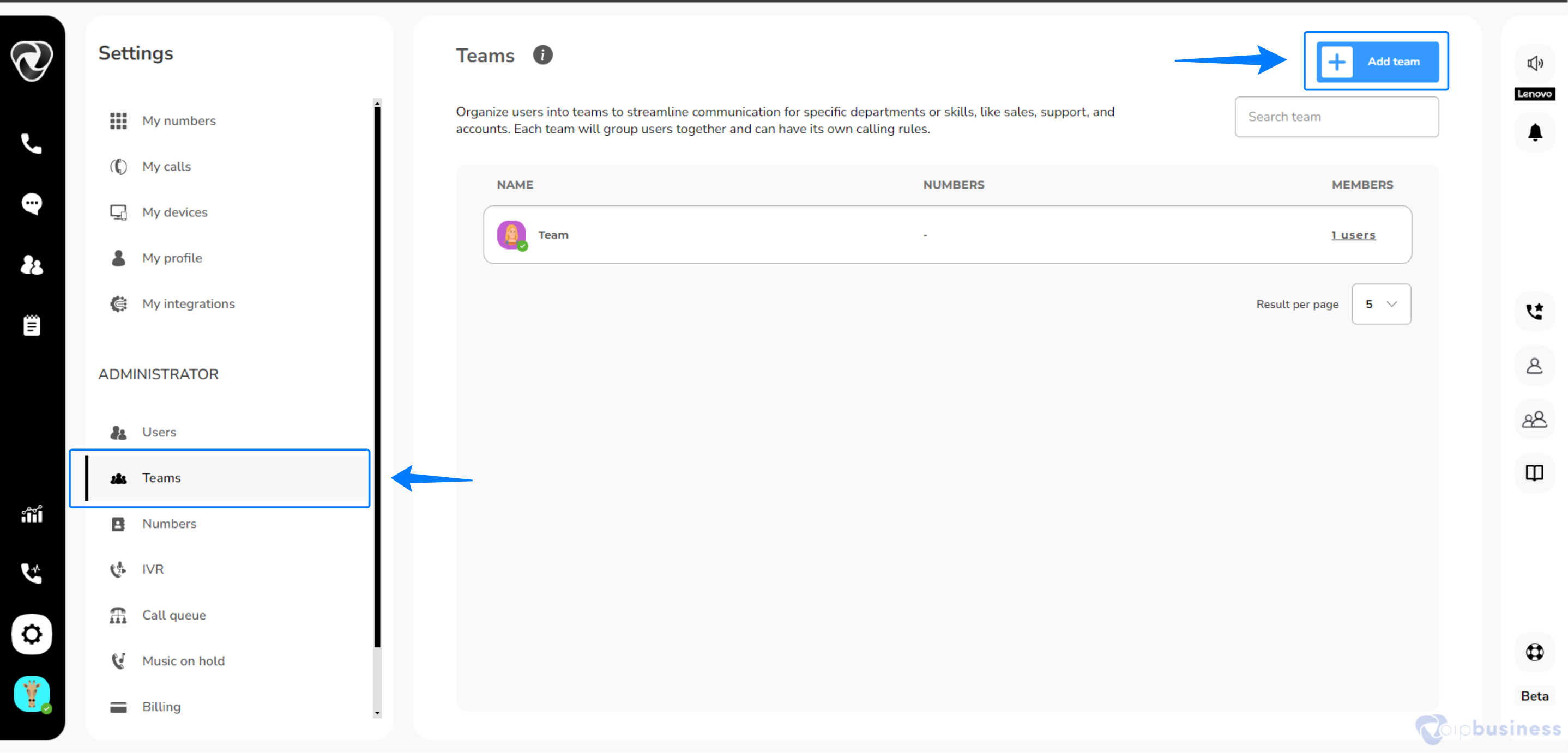Open the book guide icon in the right bar
The image size is (1568, 753).
point(1535,472)
